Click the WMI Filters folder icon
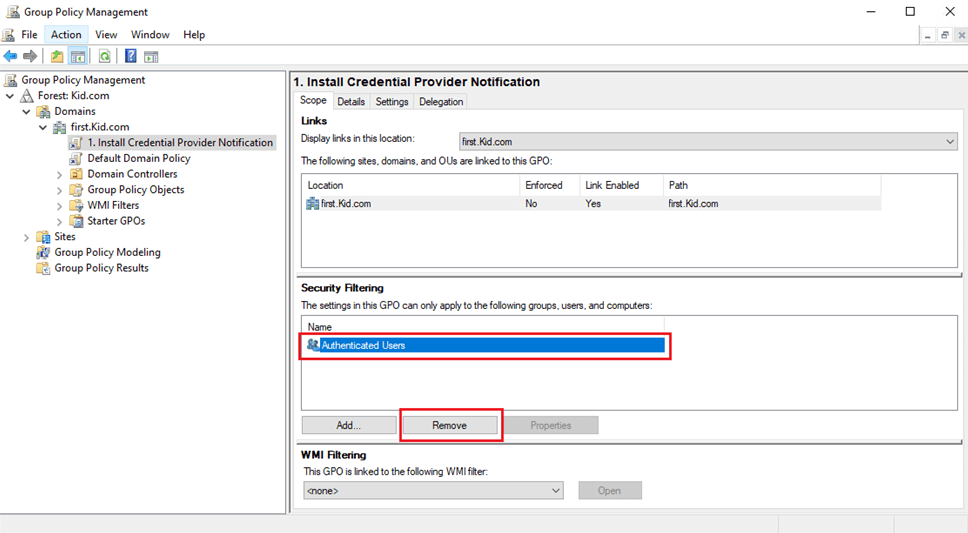 point(76,205)
